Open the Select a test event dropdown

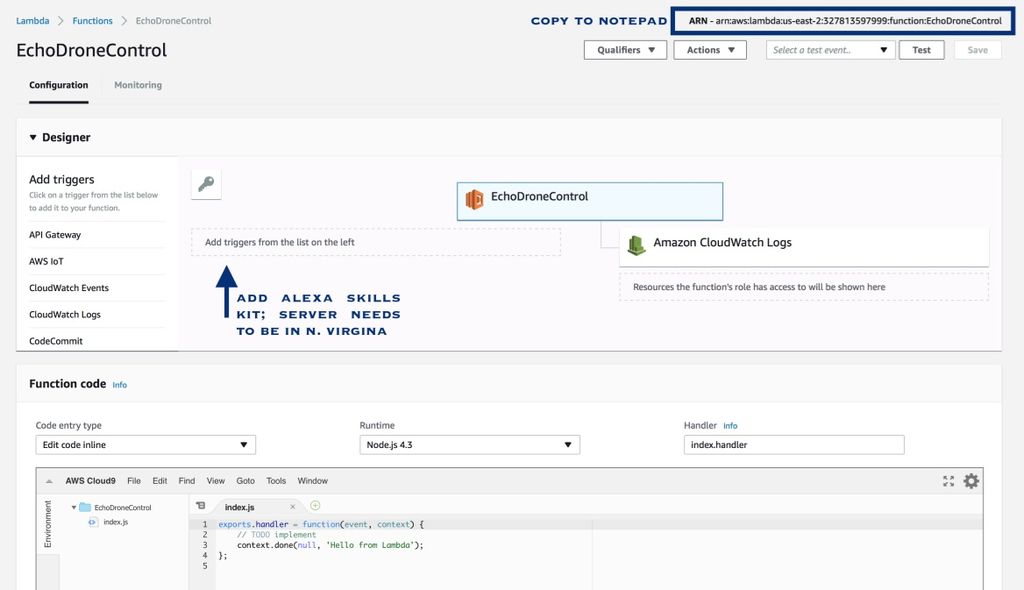click(x=829, y=50)
